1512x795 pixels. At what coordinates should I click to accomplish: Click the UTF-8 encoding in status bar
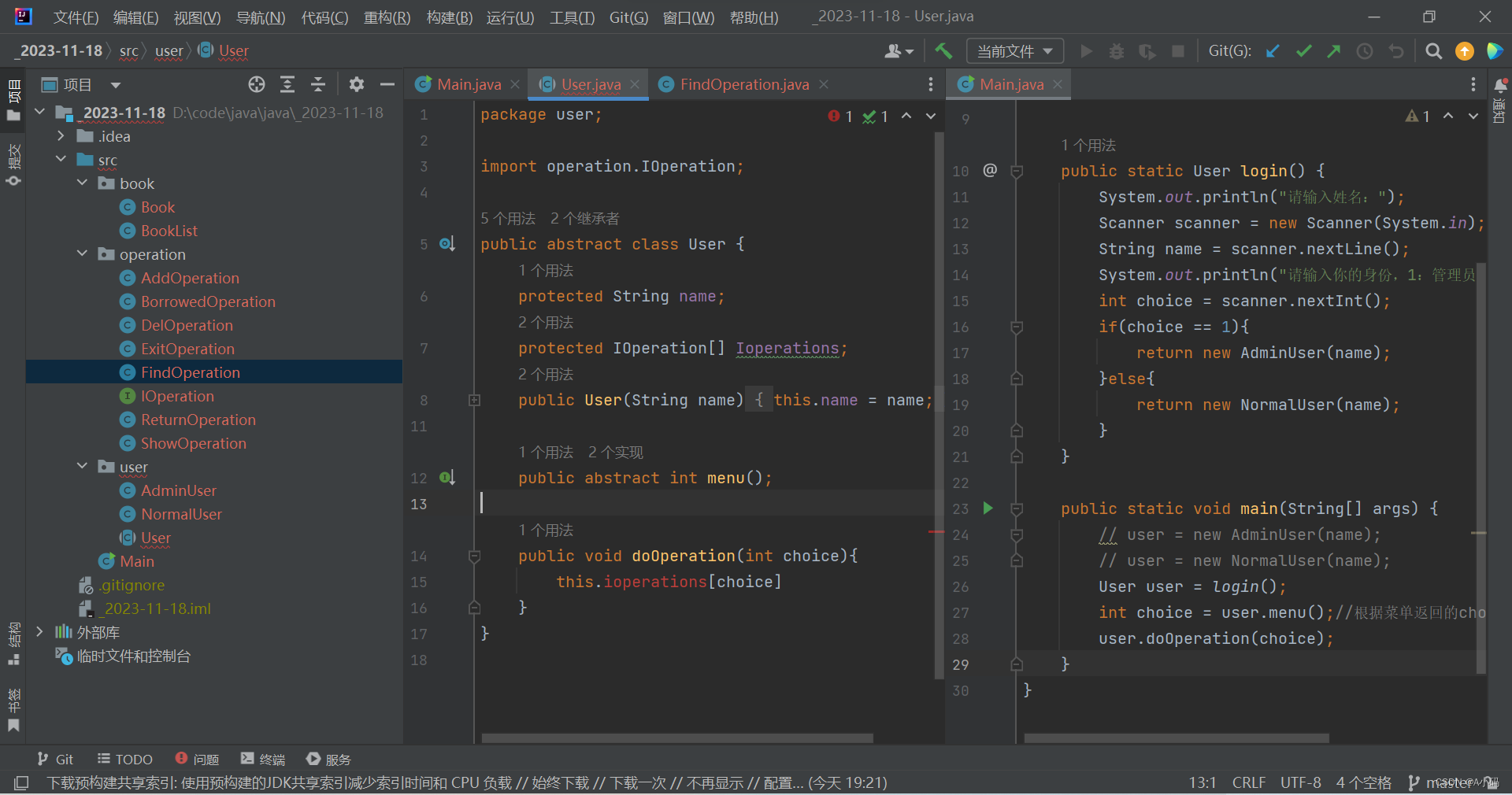coord(1300,782)
